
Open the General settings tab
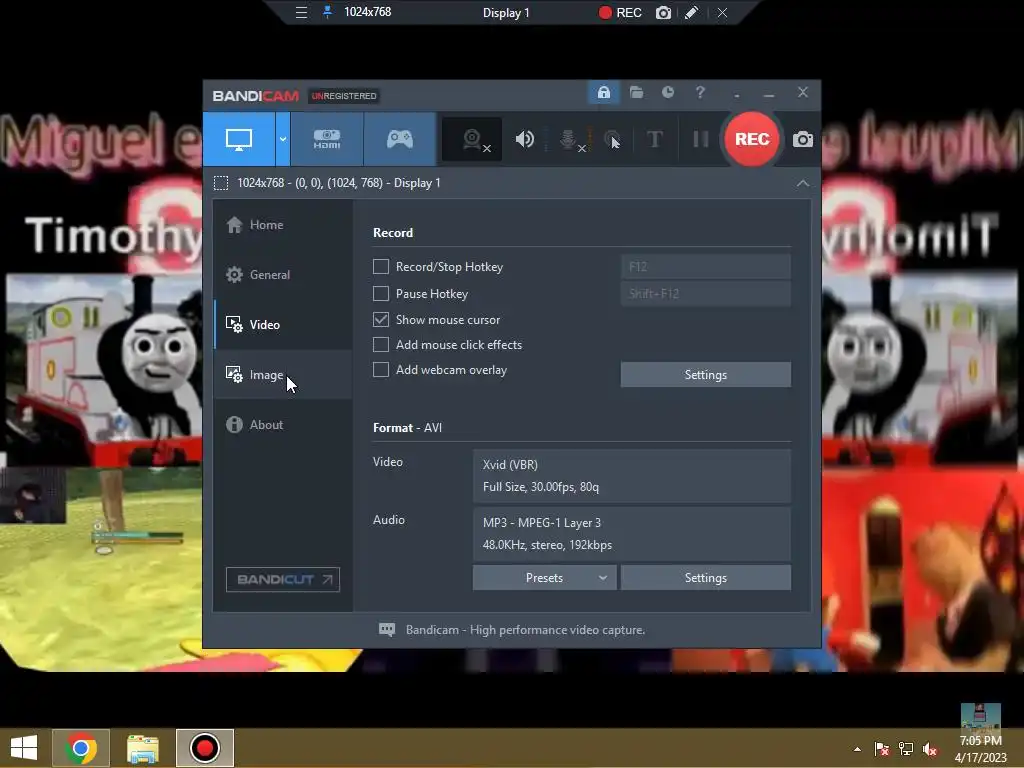[x=283, y=274]
